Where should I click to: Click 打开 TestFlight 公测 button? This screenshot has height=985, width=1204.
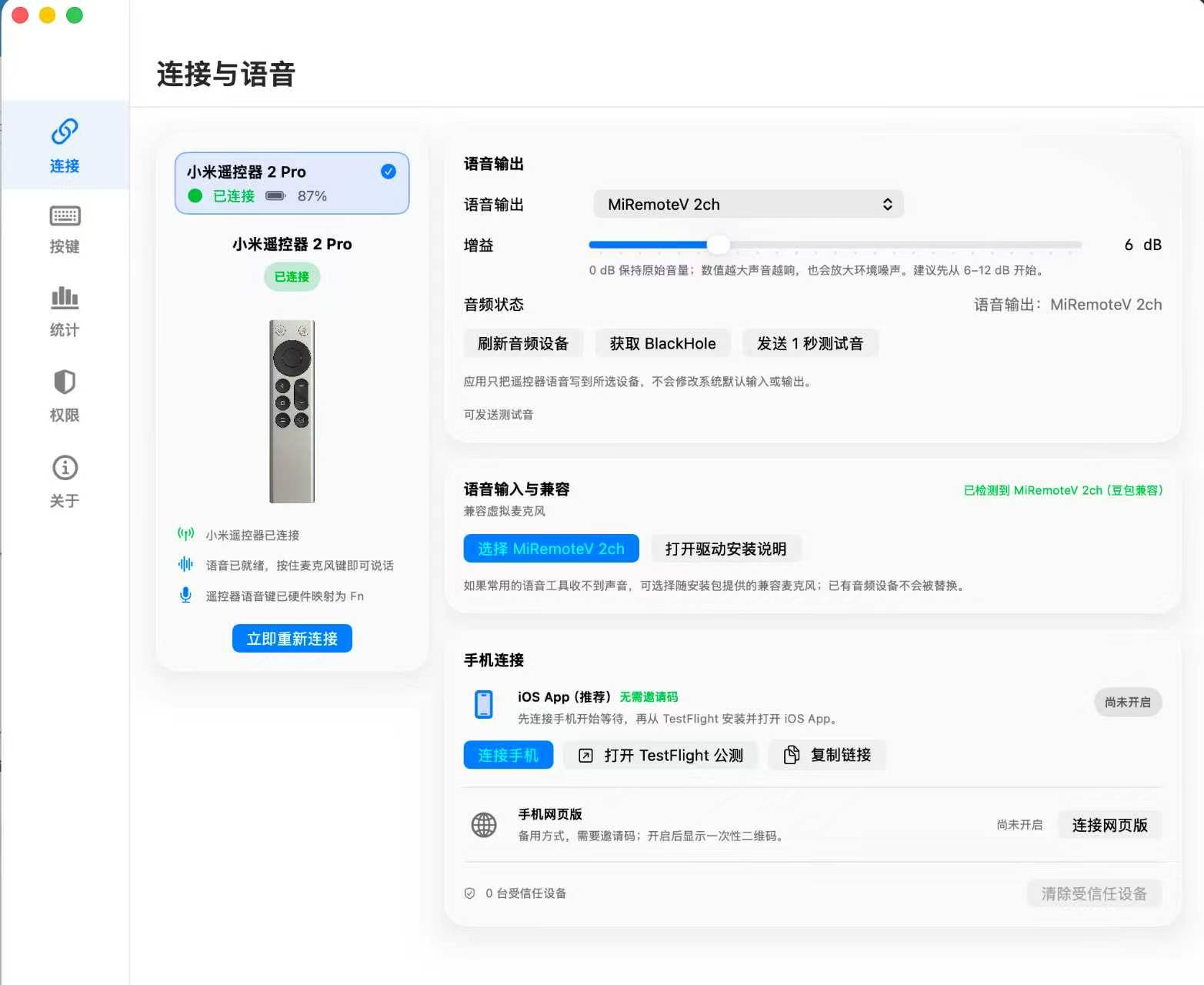click(661, 755)
